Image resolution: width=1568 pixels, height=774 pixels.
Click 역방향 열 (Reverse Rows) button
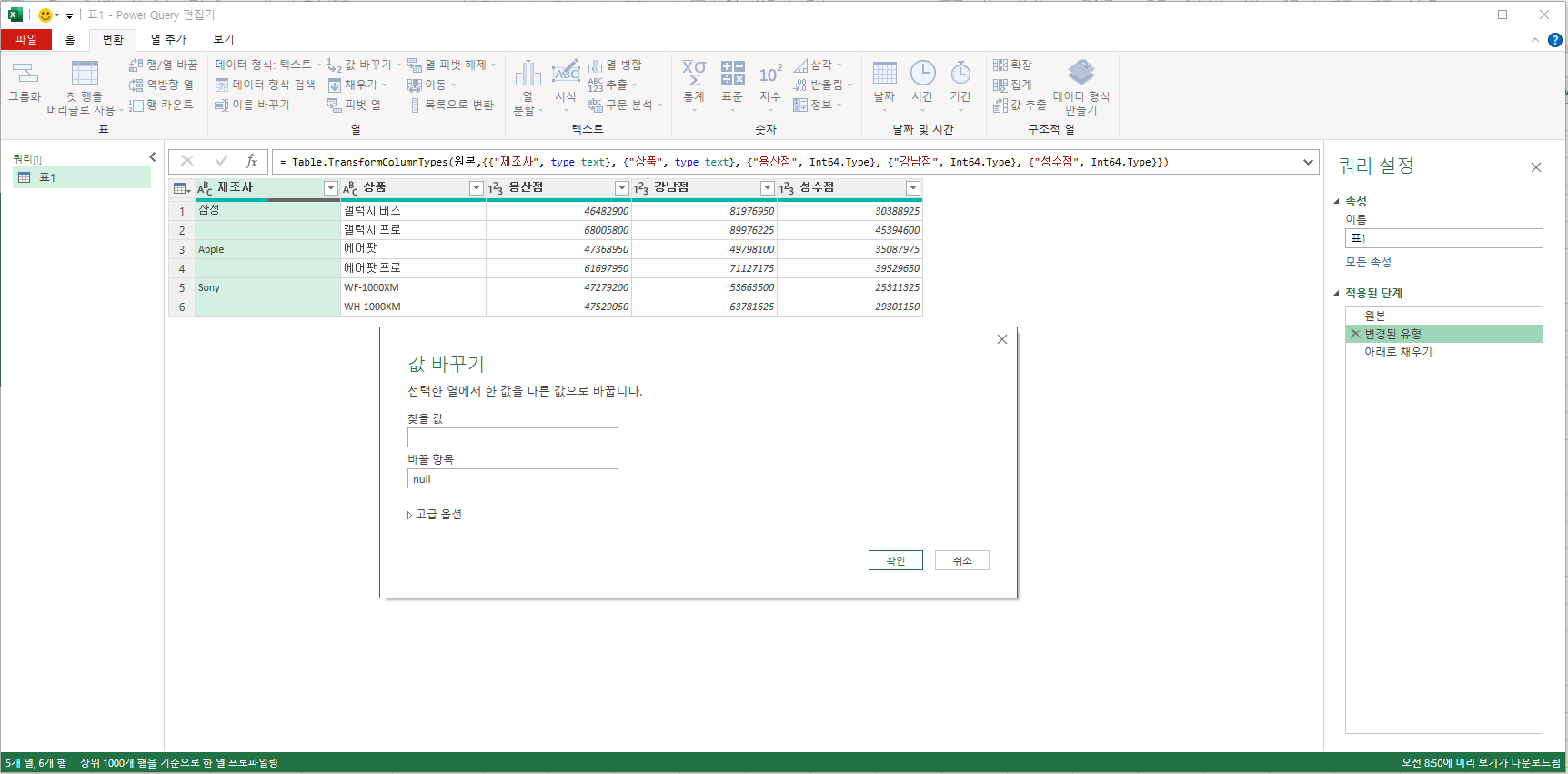click(x=161, y=85)
